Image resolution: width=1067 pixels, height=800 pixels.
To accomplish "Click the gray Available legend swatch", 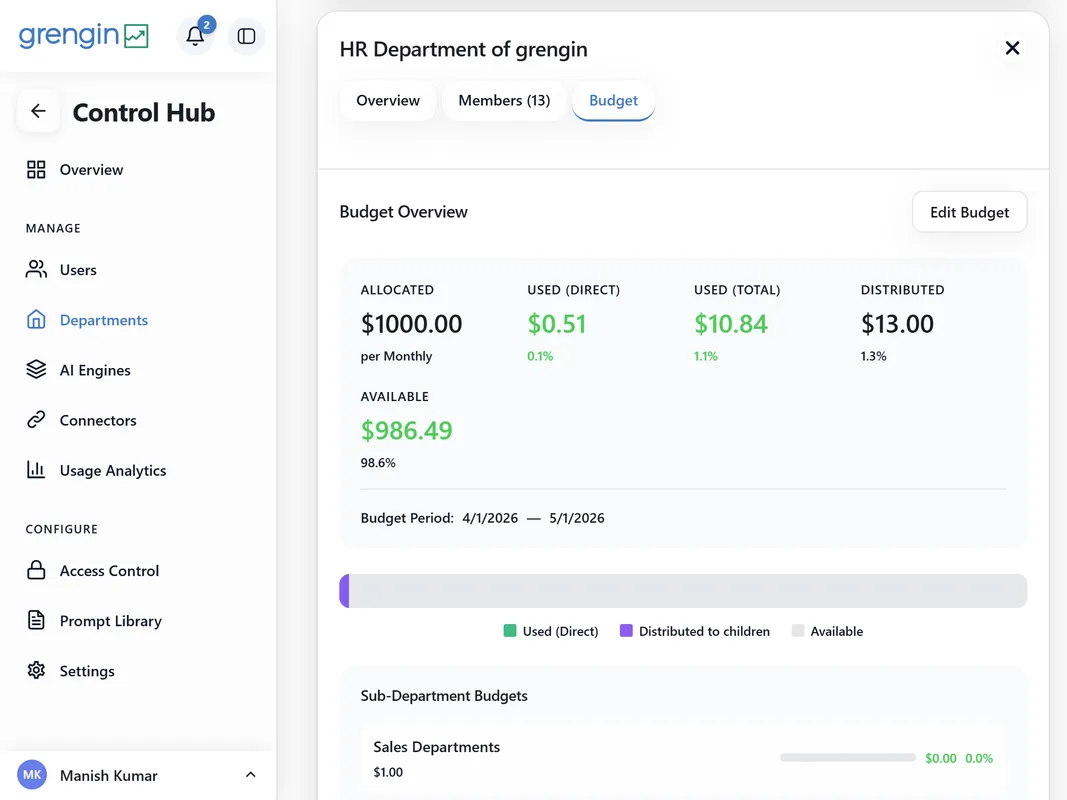I will 798,631.
